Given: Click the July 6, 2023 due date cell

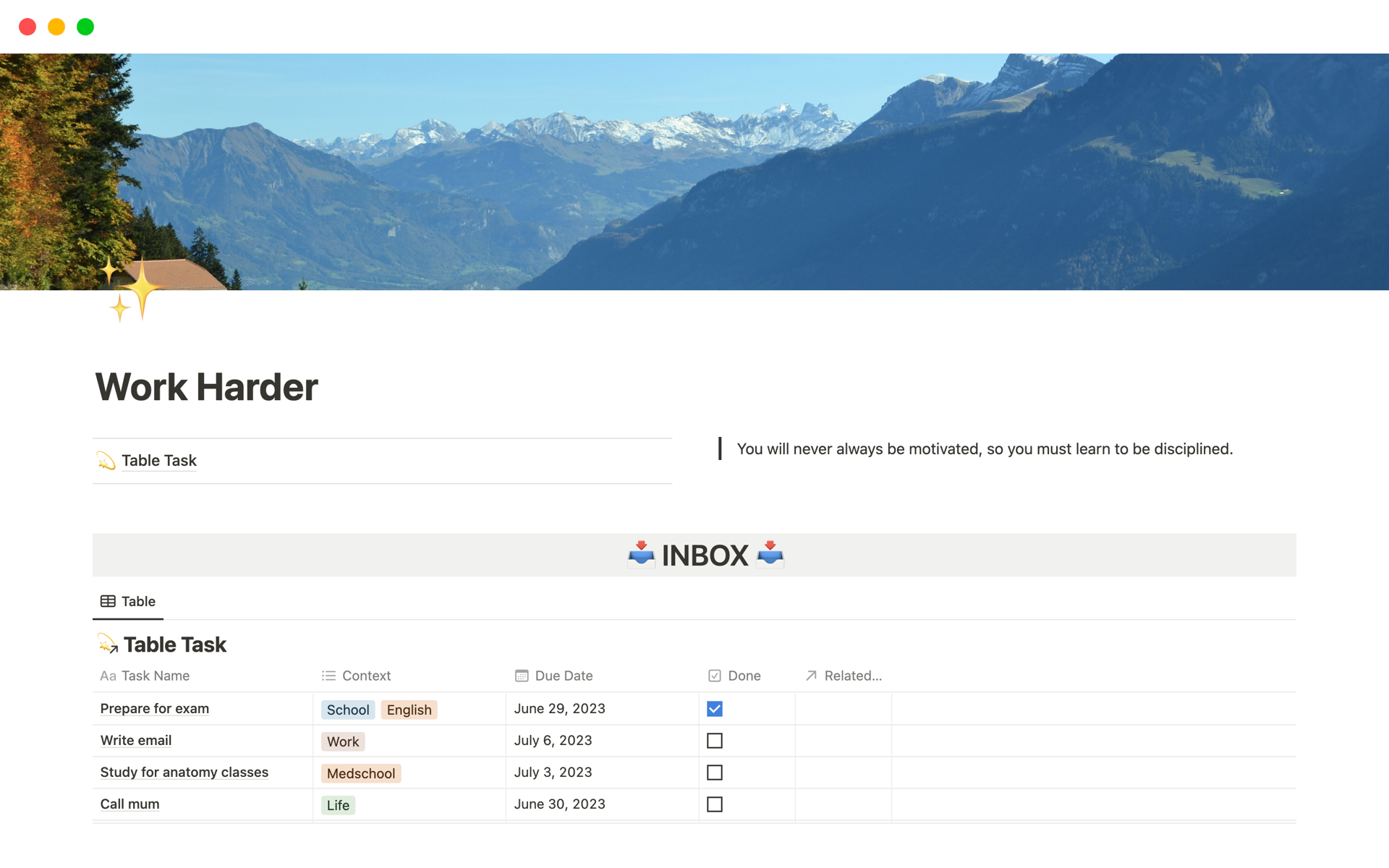Looking at the screenshot, I should pyautogui.click(x=553, y=741).
